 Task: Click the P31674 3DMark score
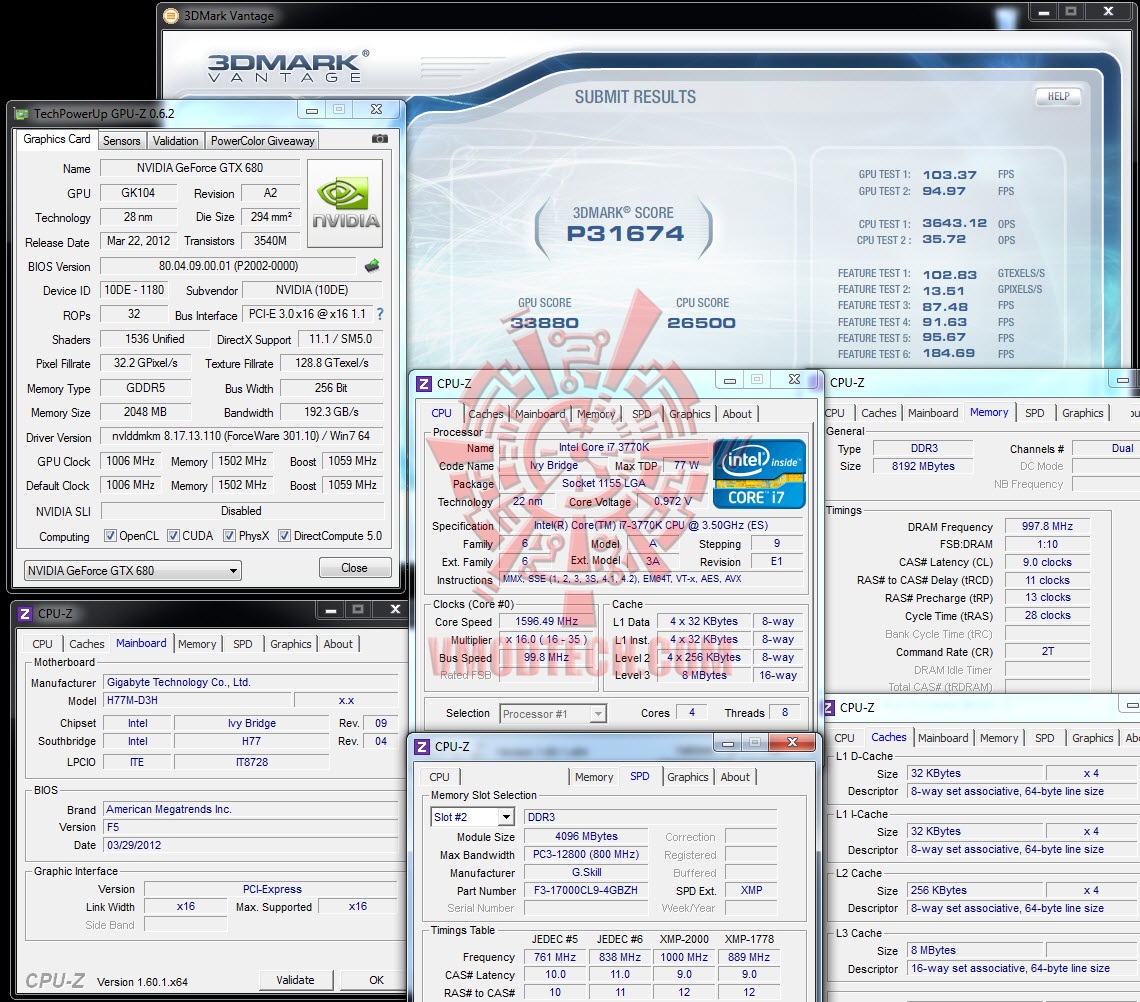[x=625, y=233]
